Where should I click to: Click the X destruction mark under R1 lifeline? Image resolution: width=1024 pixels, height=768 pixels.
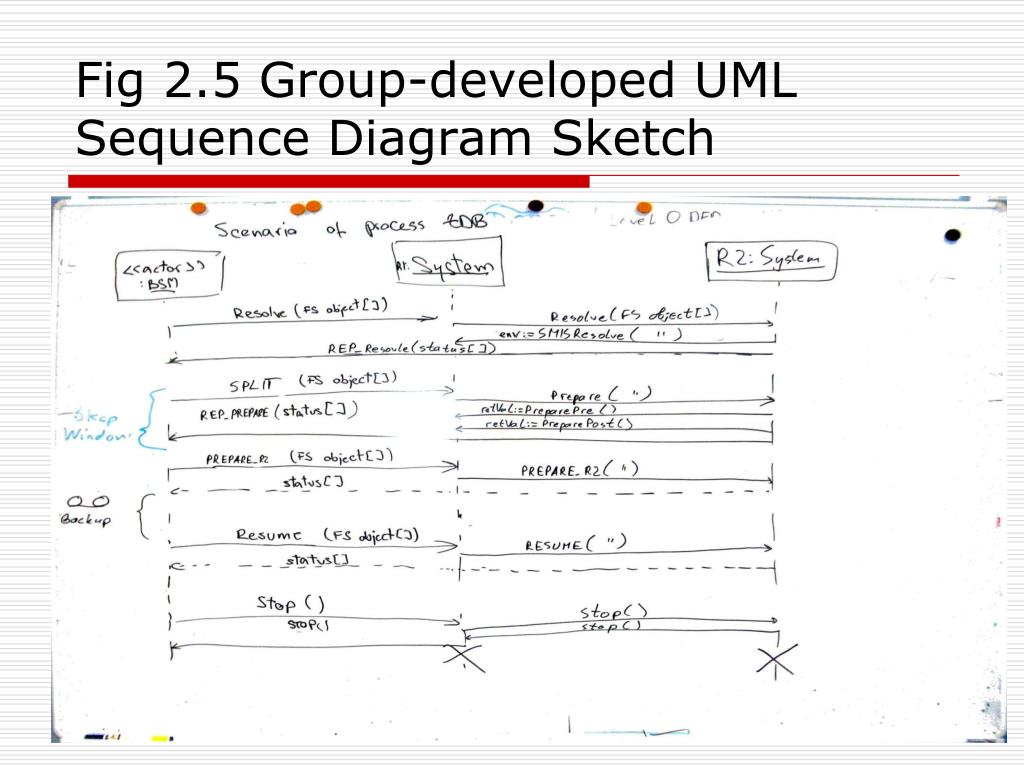(464, 658)
